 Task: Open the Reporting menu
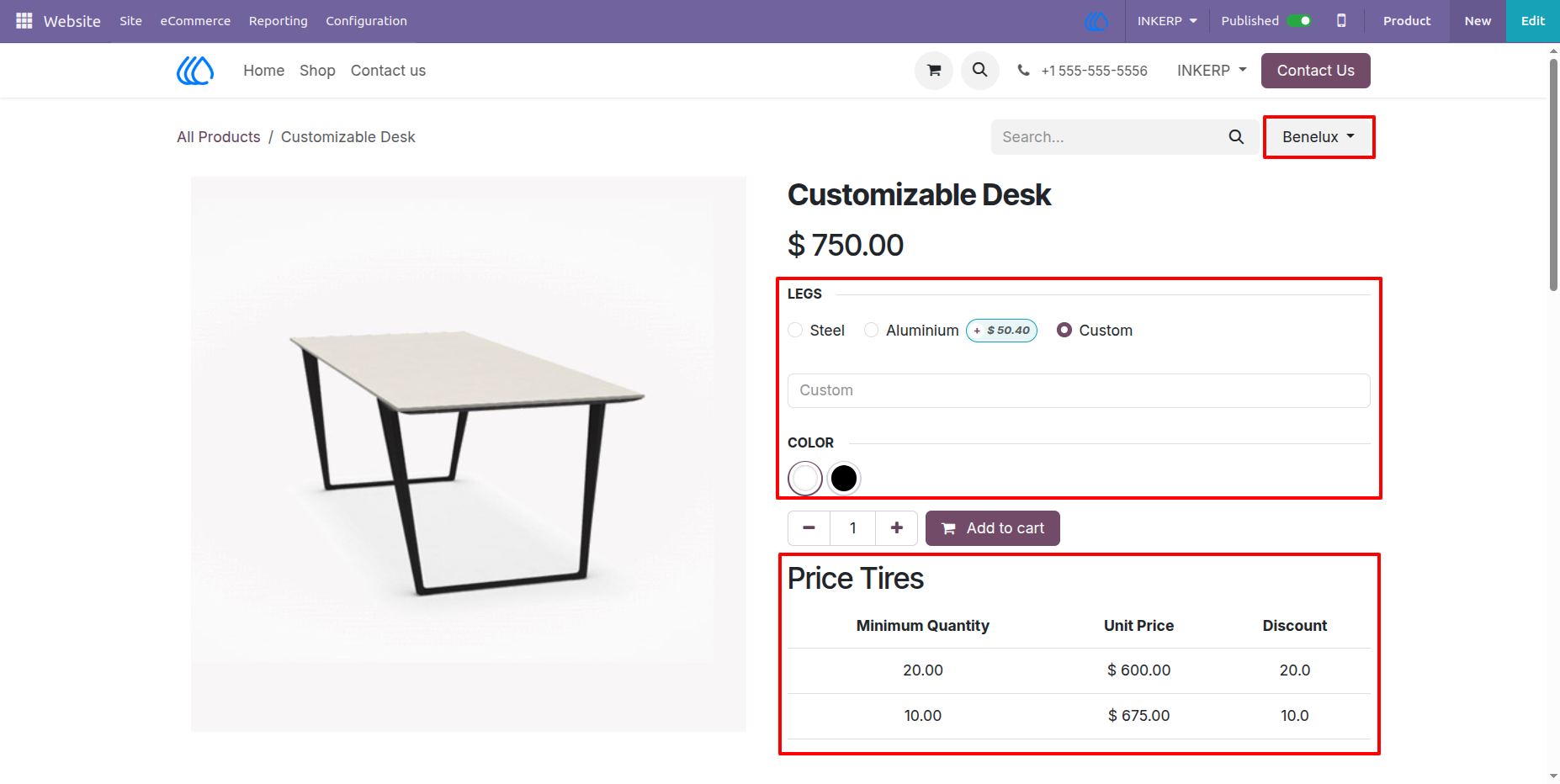279,21
